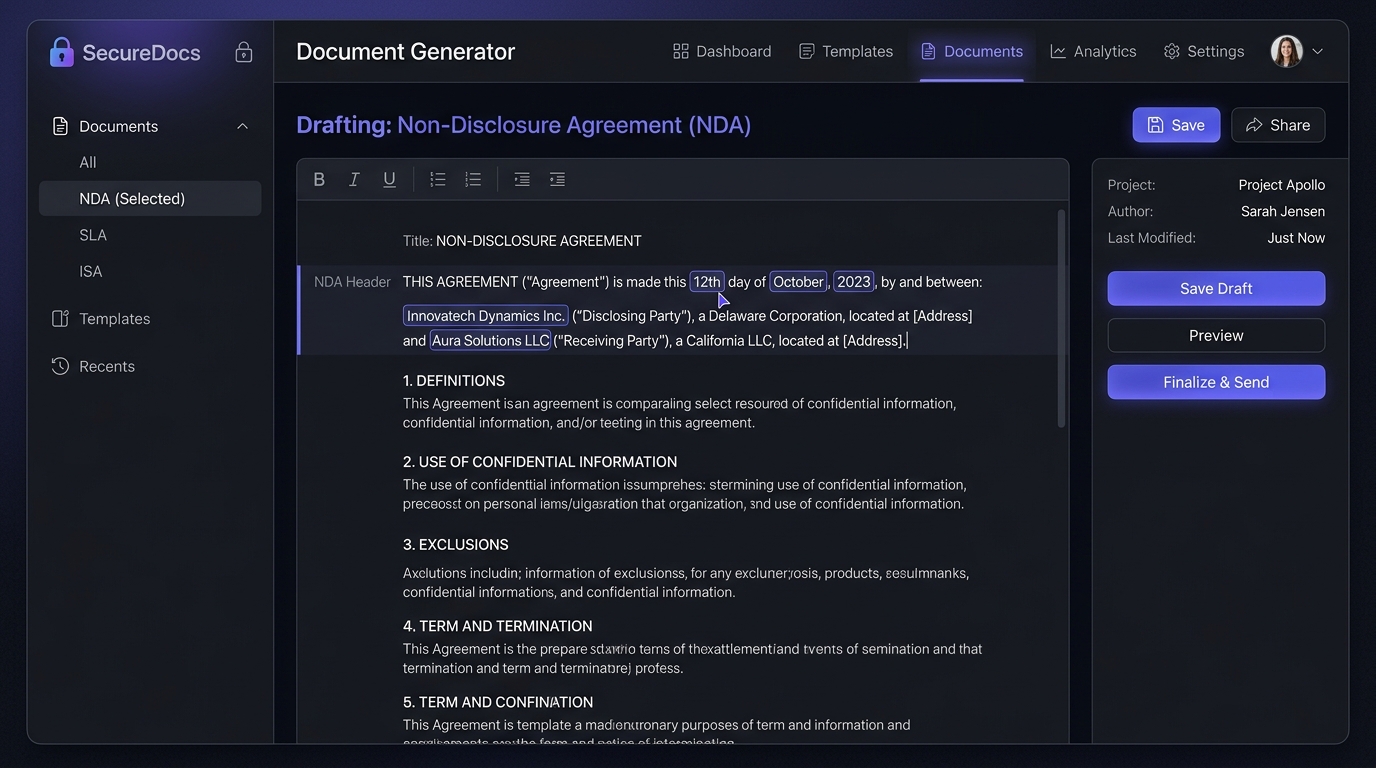This screenshot has height=768, width=1376.
Task: Click the Documents sidebar page icon
Action: click(x=60, y=126)
